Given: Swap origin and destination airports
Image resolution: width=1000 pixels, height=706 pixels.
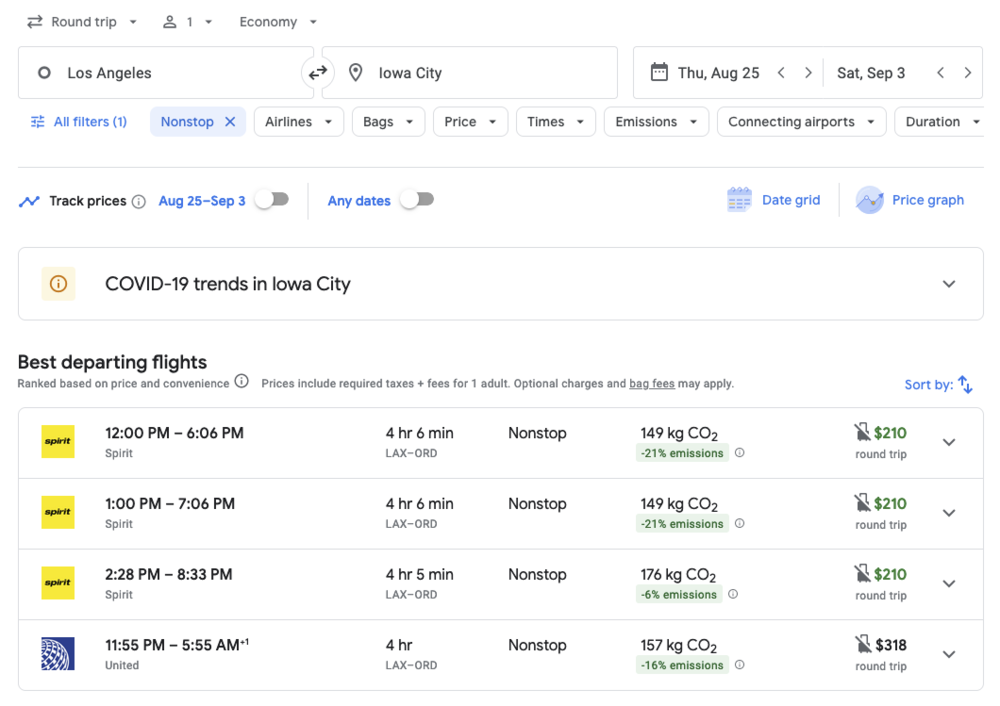Looking at the screenshot, I should tap(318, 73).
